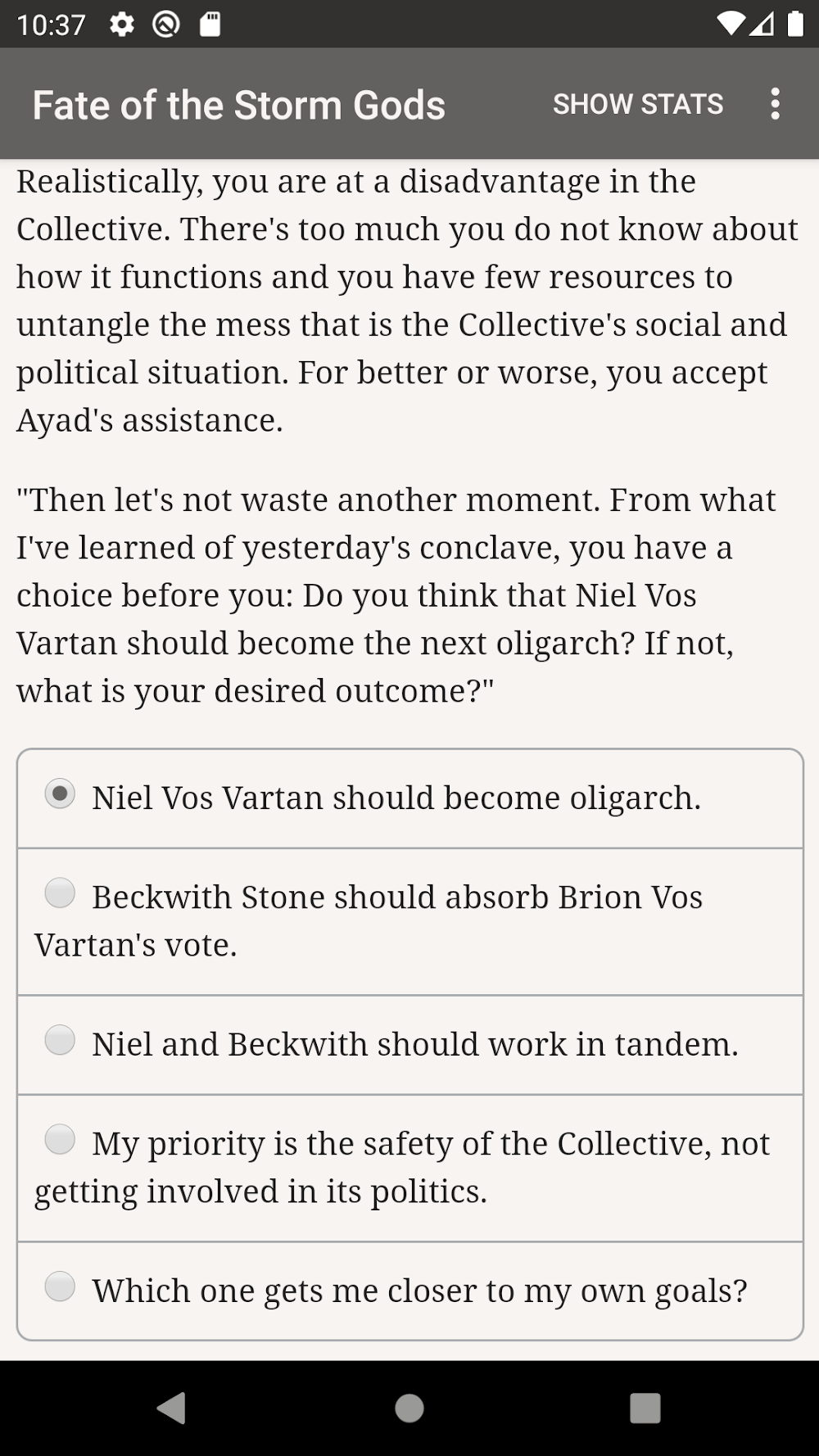Screen dimensions: 819x1456
Task: Open the three-dot overflow menu
Action: 775,105
